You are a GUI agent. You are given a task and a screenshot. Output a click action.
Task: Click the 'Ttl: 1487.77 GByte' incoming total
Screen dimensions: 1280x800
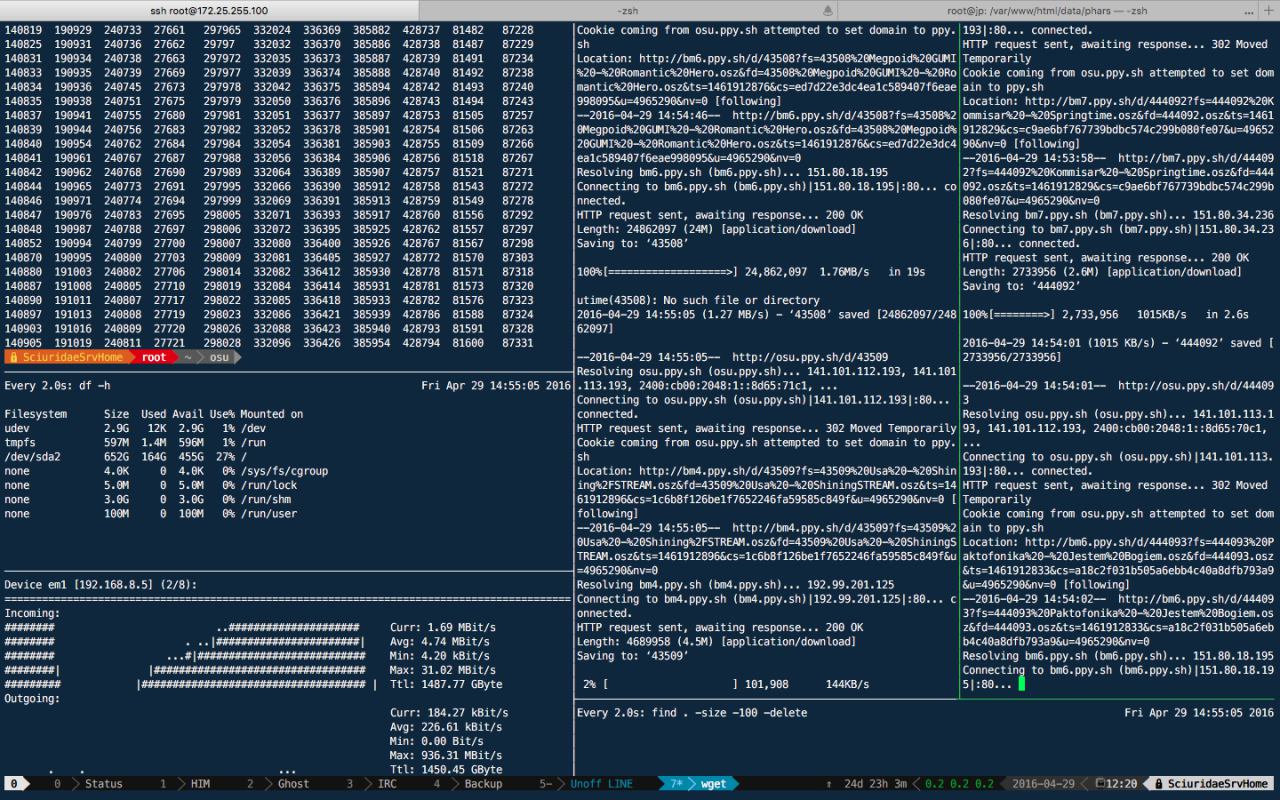(446, 684)
